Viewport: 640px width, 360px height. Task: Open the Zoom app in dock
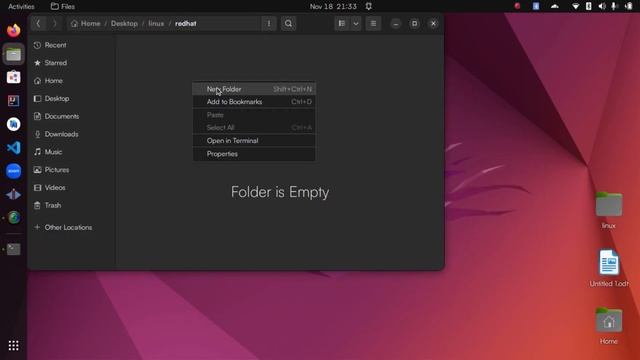13,171
